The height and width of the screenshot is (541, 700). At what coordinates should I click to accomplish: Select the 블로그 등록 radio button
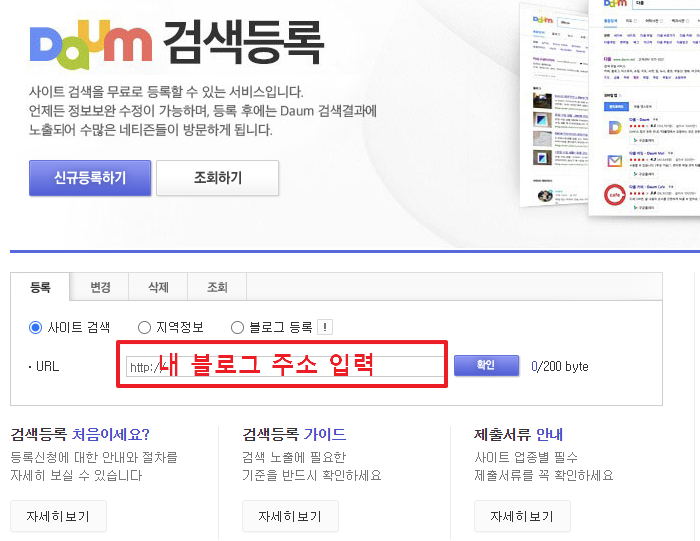click(x=237, y=328)
